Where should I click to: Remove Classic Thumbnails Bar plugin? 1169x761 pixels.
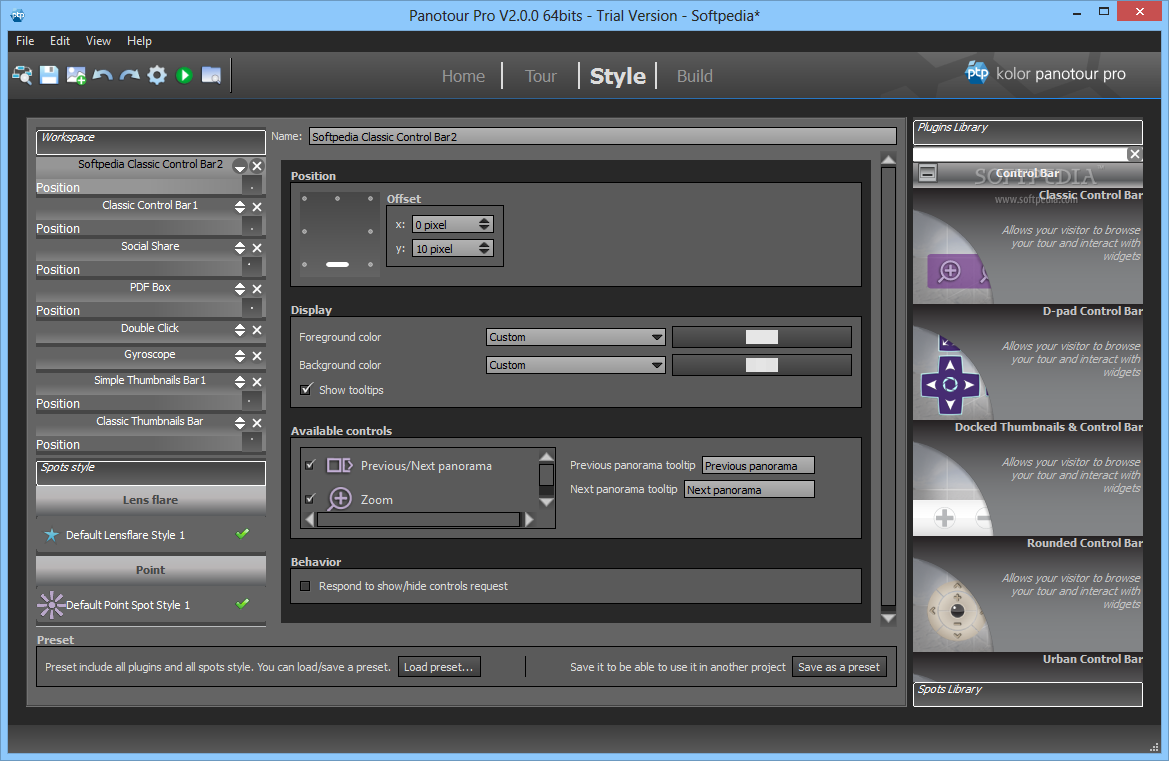pos(256,423)
